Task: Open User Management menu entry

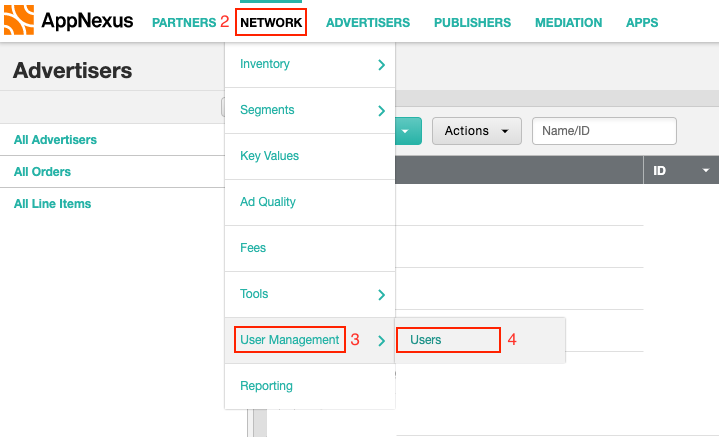Action: coord(289,340)
